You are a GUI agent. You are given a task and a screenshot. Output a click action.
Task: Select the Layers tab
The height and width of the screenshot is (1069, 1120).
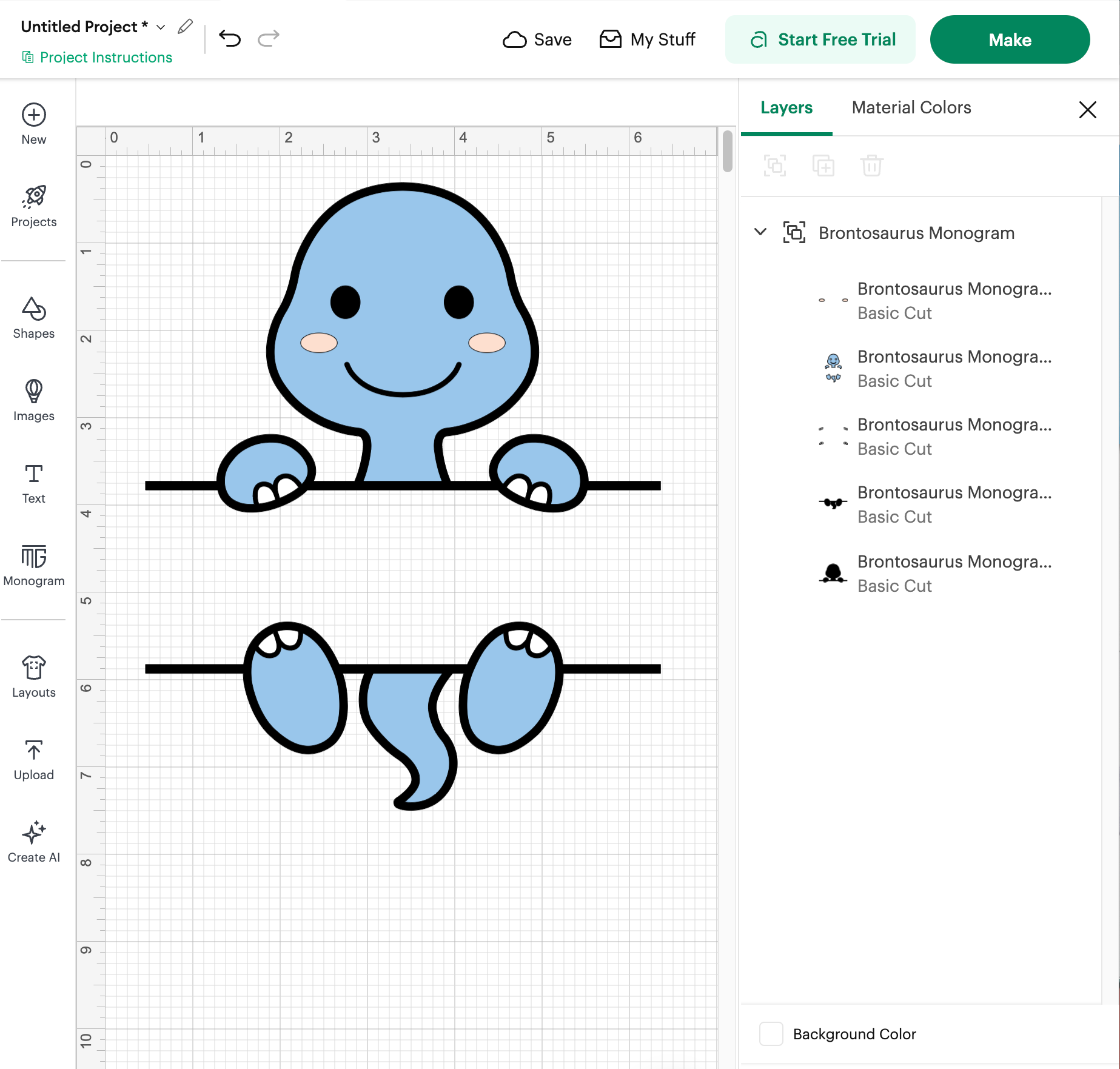[786, 107]
